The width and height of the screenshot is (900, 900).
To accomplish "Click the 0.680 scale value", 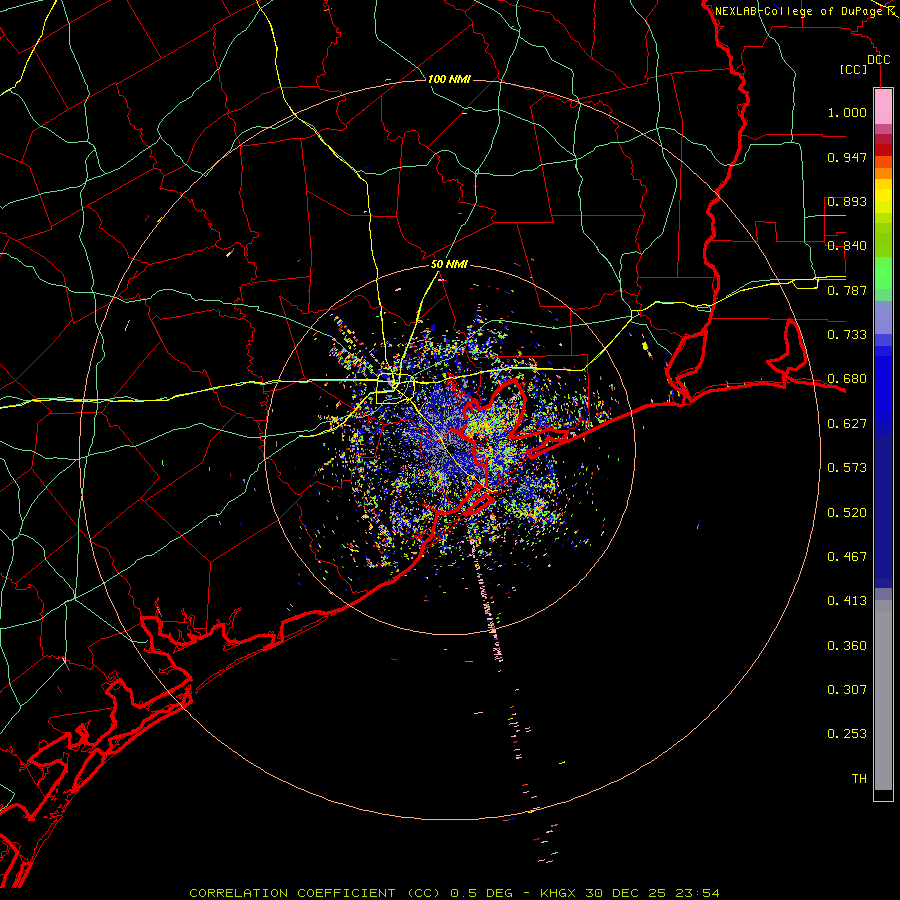I will [x=847, y=379].
